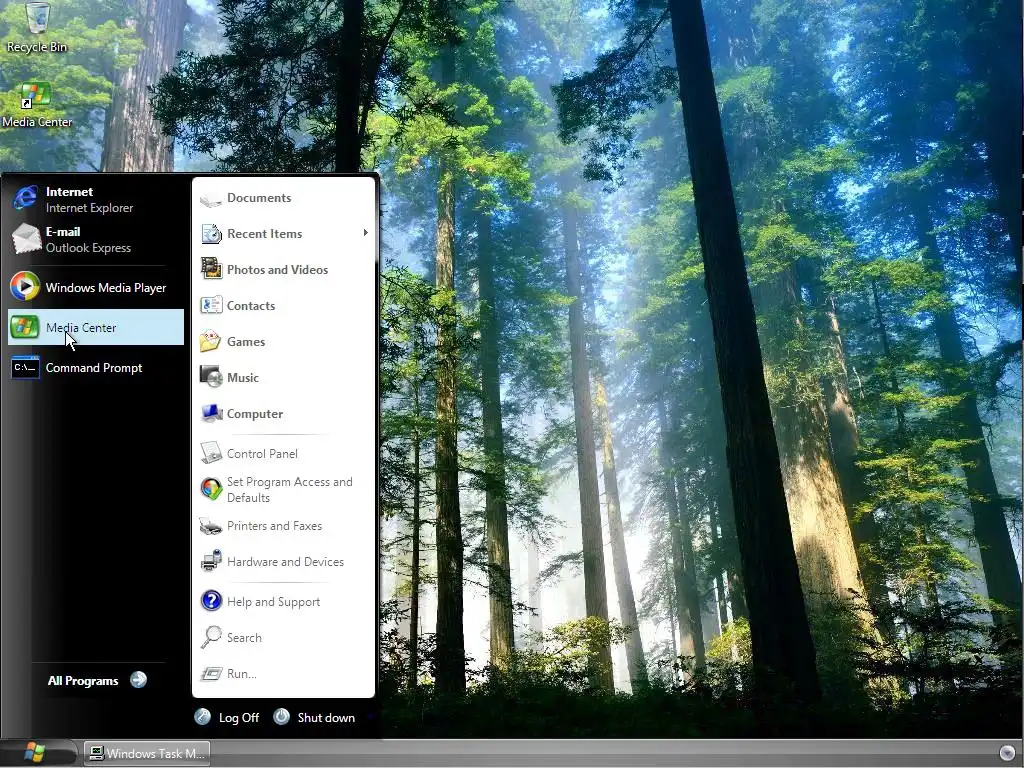Open the Recycle Bin desktop icon
Screen dimensions: 1024x768
[x=37, y=18]
